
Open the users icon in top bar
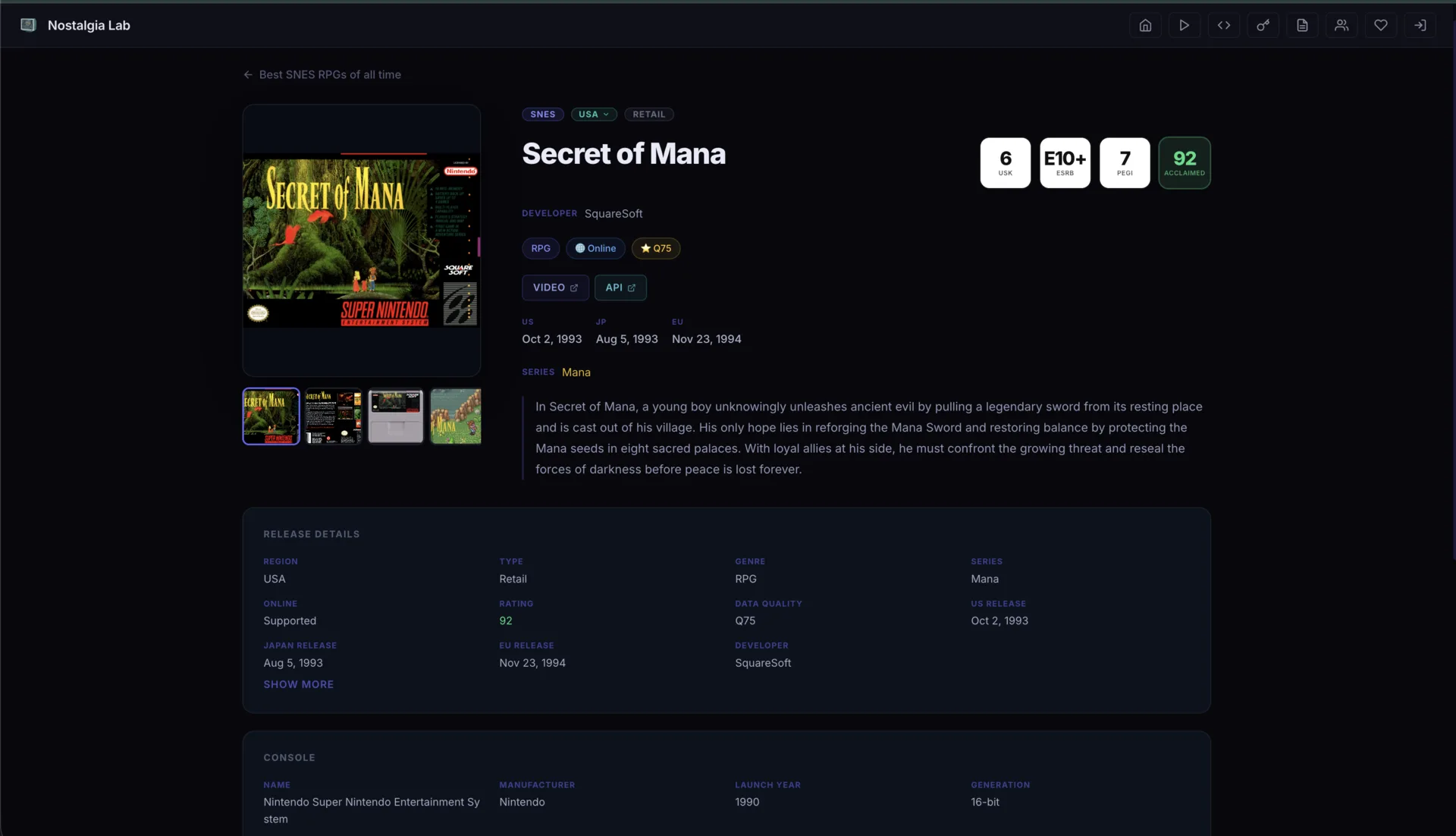(x=1341, y=25)
